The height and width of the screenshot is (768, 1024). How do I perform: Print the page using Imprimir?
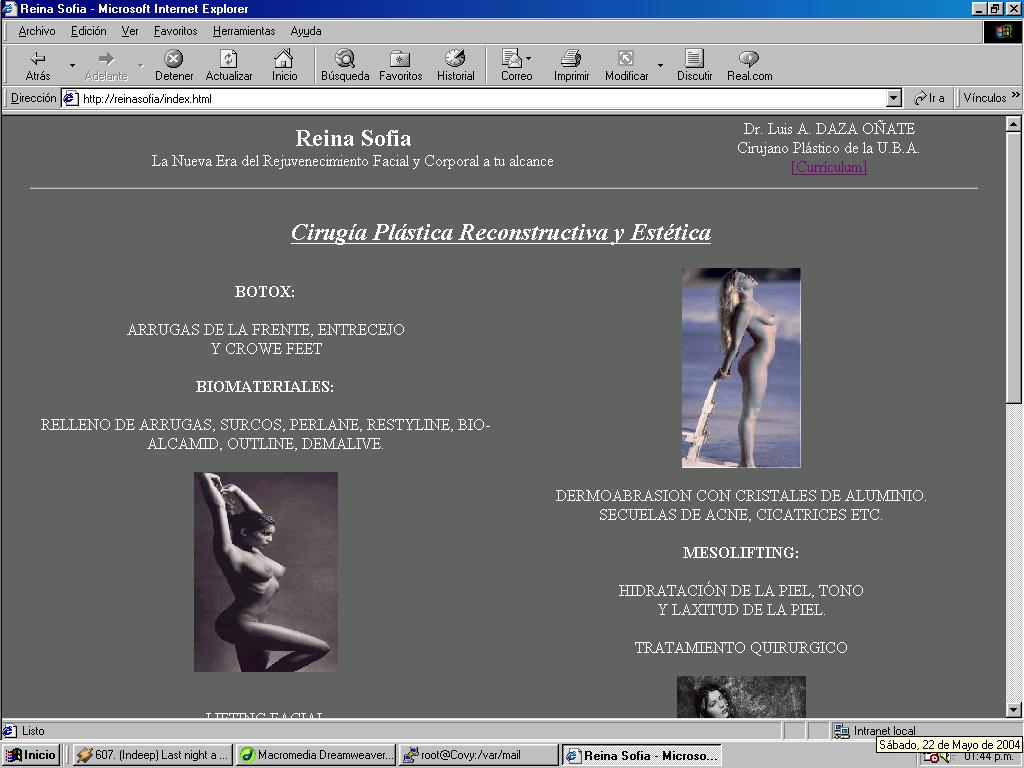point(571,66)
